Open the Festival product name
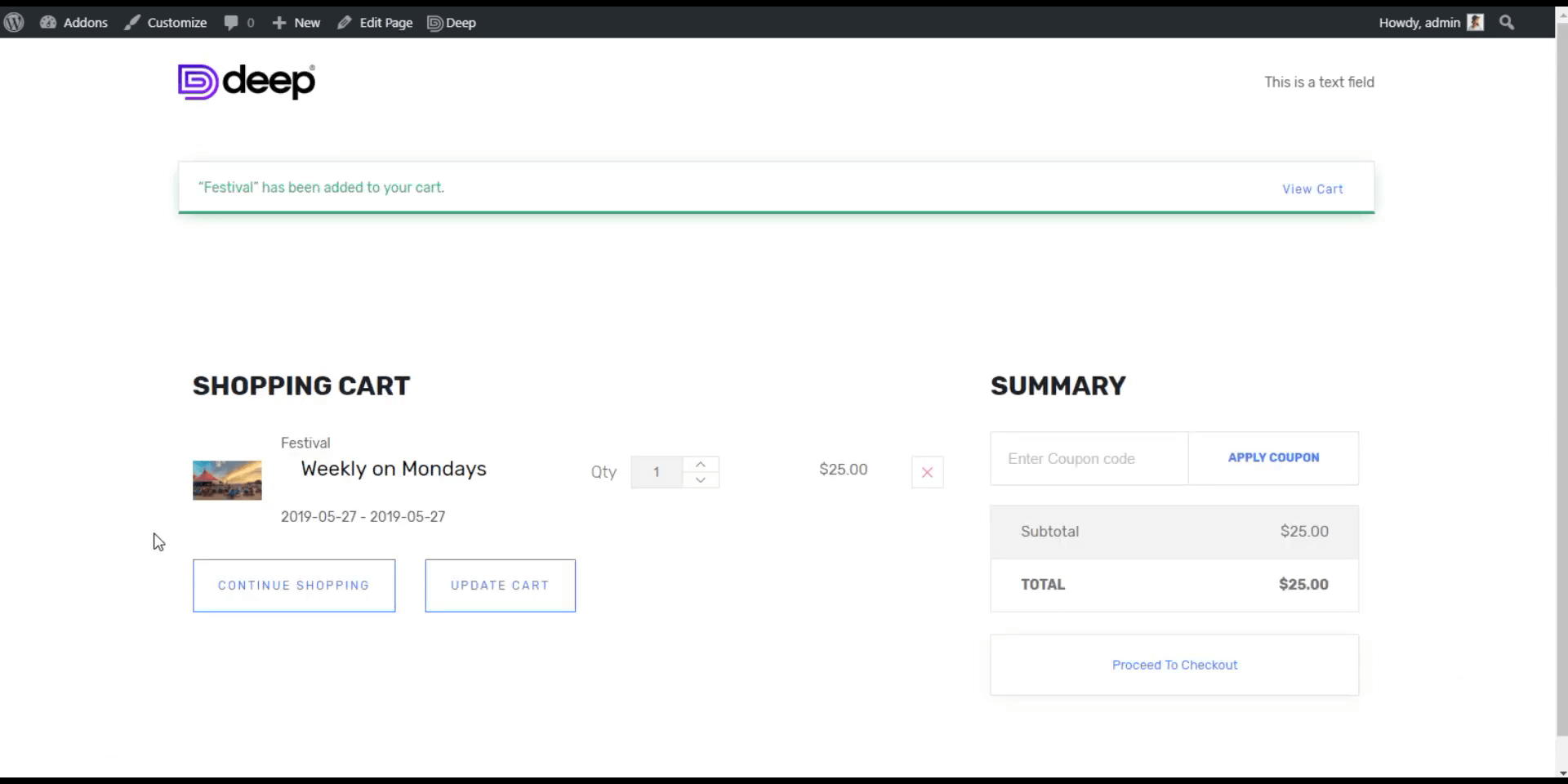1568x784 pixels. pyautogui.click(x=305, y=443)
